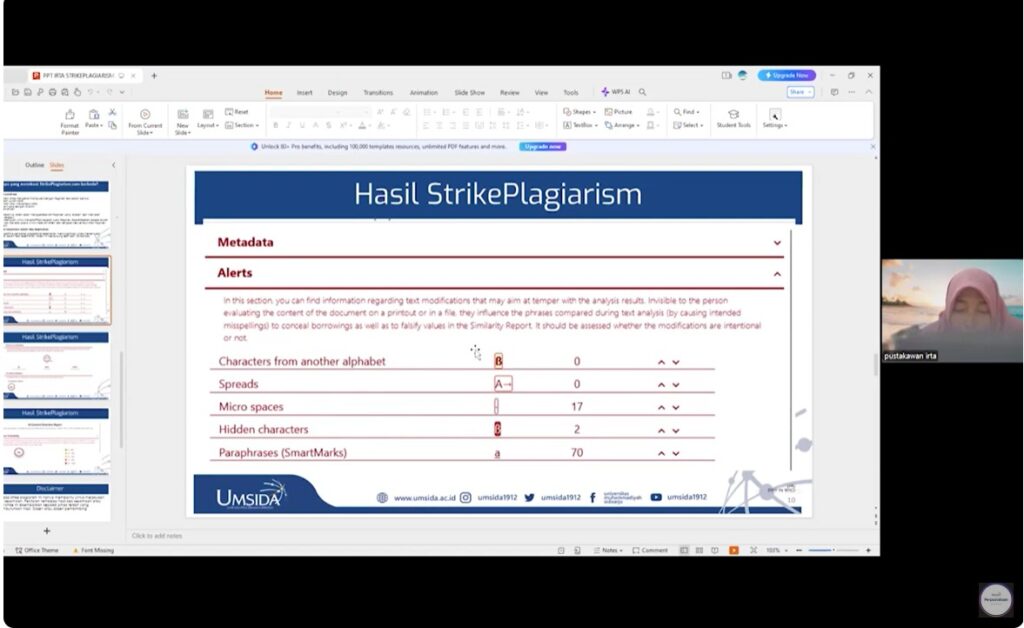Open WPS AI assistant
This screenshot has width=1024, height=628.
(616, 92)
